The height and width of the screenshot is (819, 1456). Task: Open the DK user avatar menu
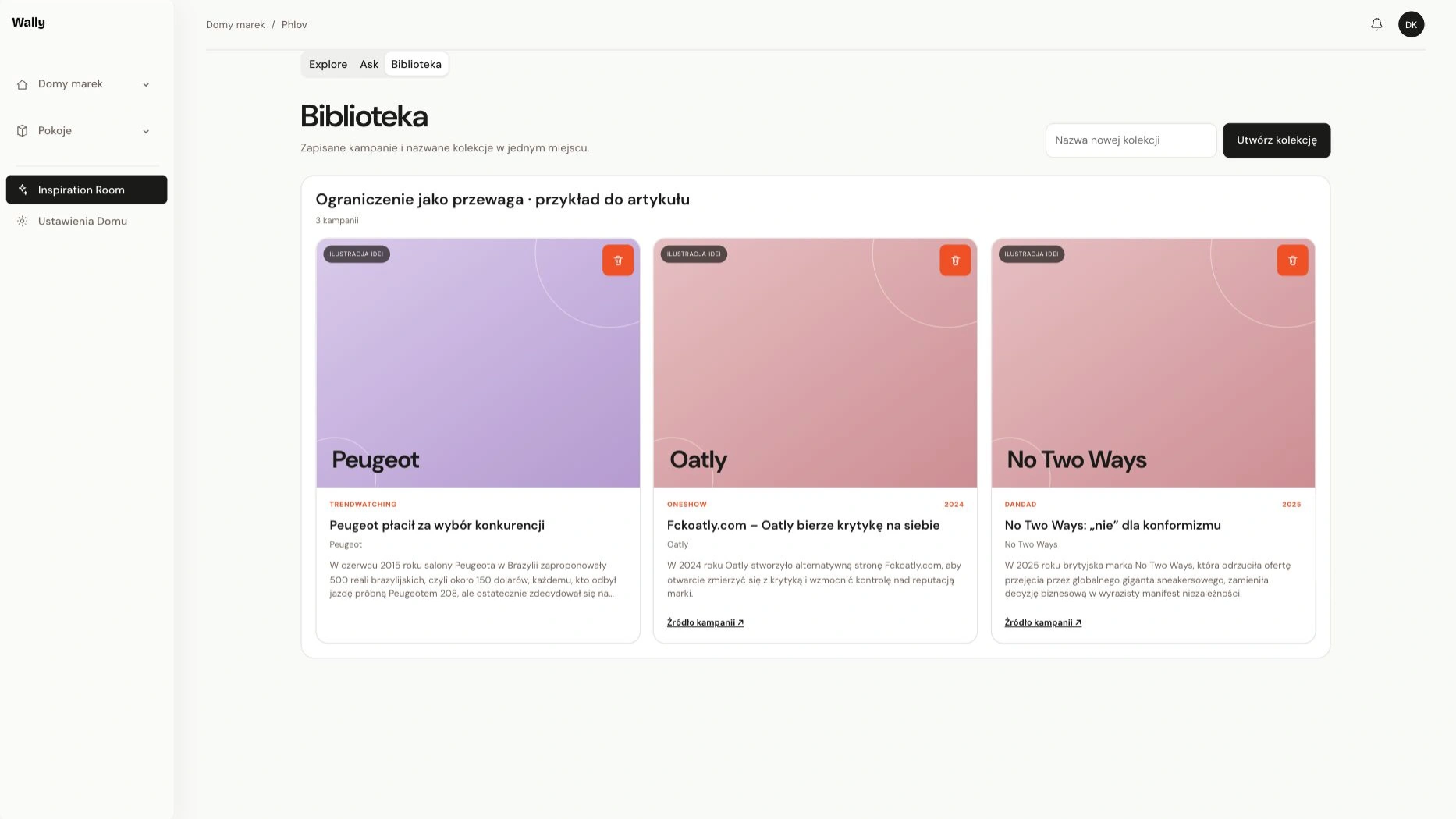(1411, 24)
